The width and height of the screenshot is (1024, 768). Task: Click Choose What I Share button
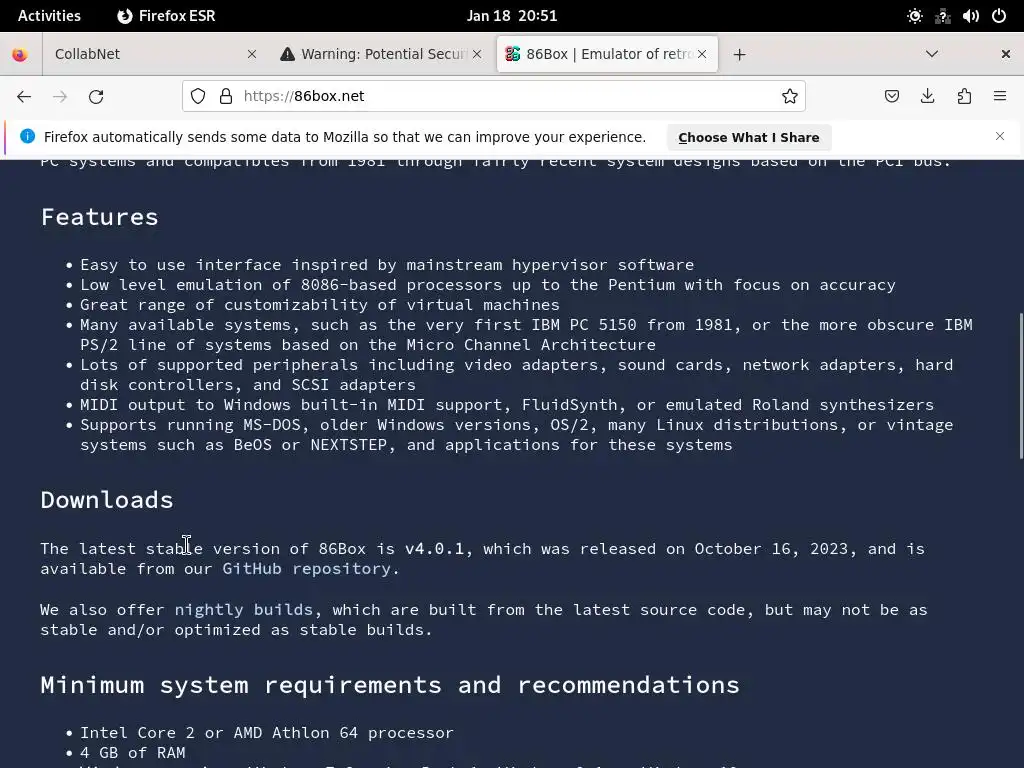point(748,137)
